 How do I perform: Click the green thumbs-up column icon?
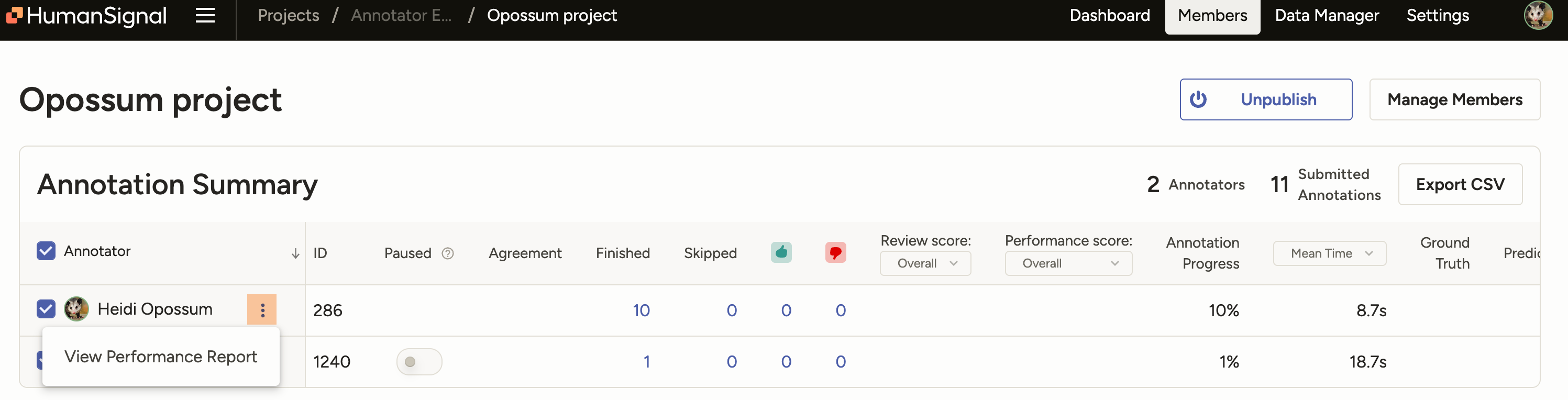781,252
